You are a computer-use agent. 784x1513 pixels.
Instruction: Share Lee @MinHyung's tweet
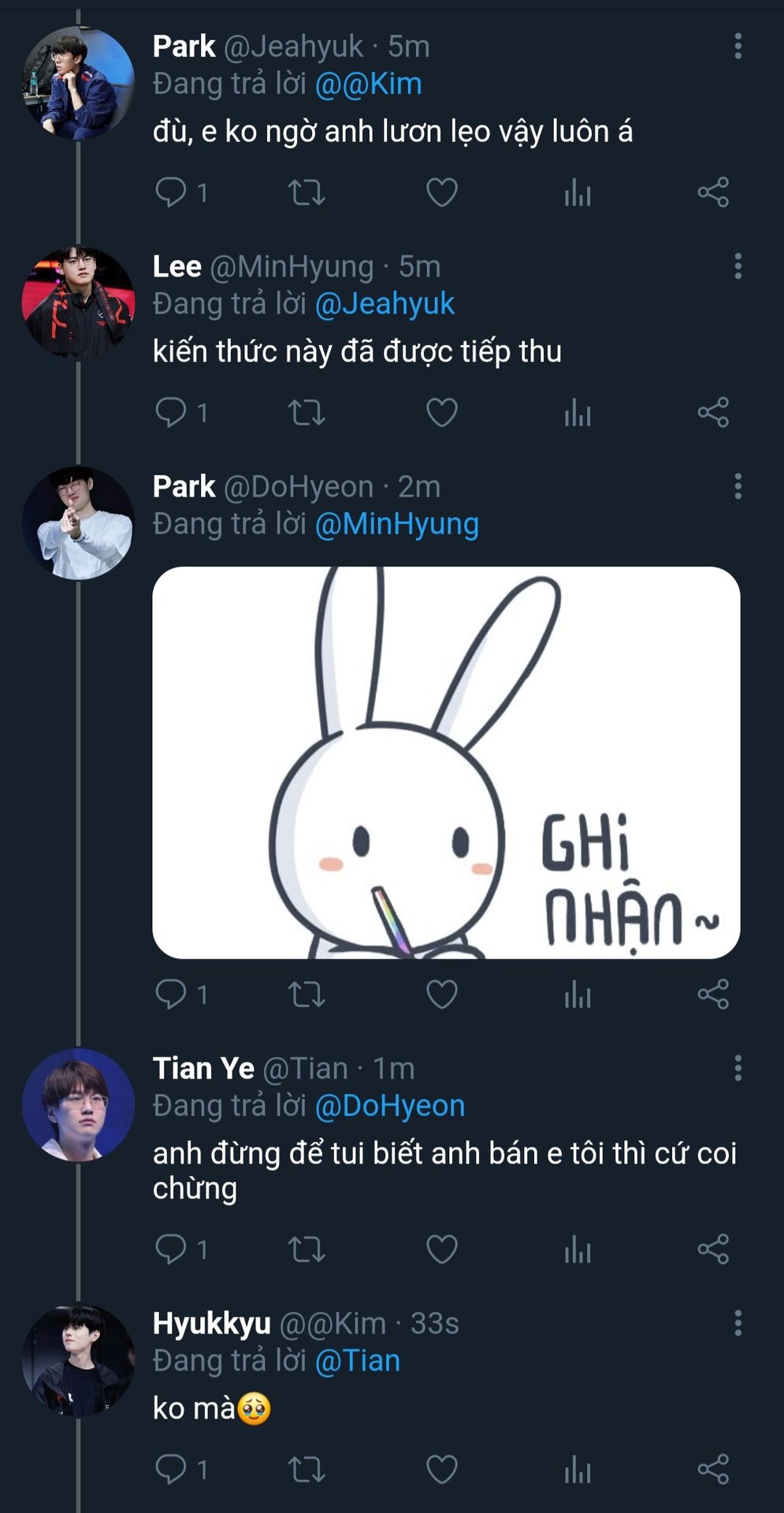[713, 412]
